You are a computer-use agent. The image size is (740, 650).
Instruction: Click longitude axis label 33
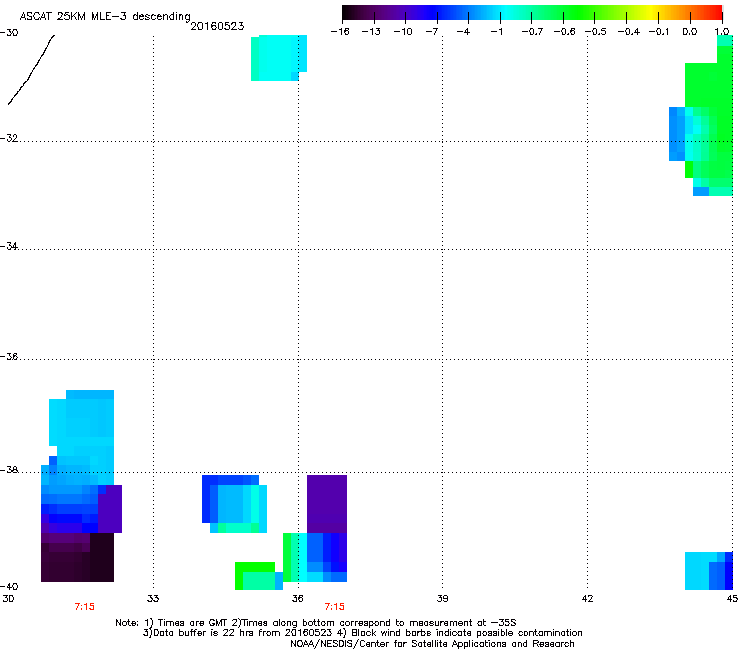[x=153, y=599]
